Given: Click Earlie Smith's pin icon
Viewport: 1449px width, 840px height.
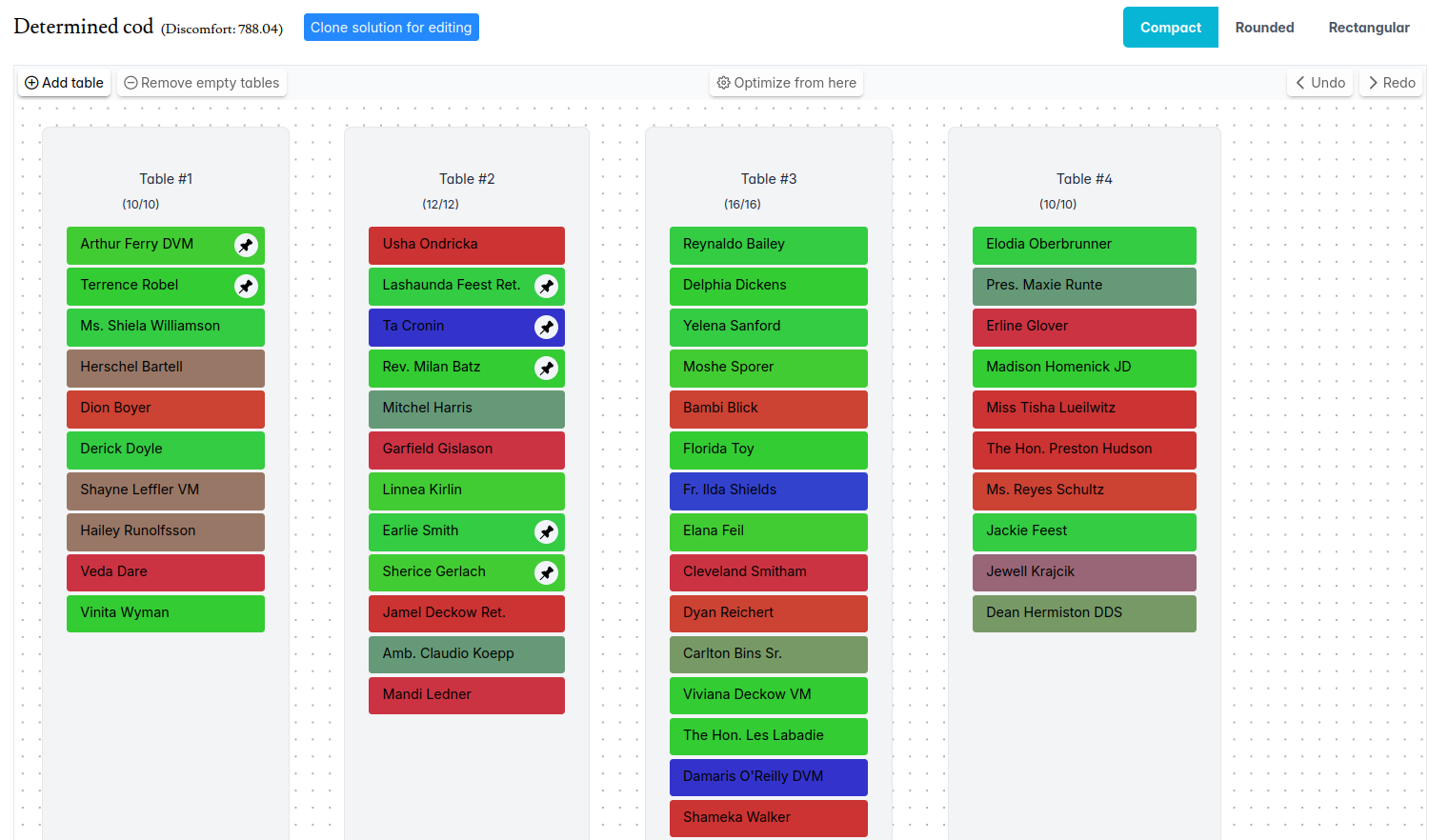Looking at the screenshot, I should click(546, 531).
